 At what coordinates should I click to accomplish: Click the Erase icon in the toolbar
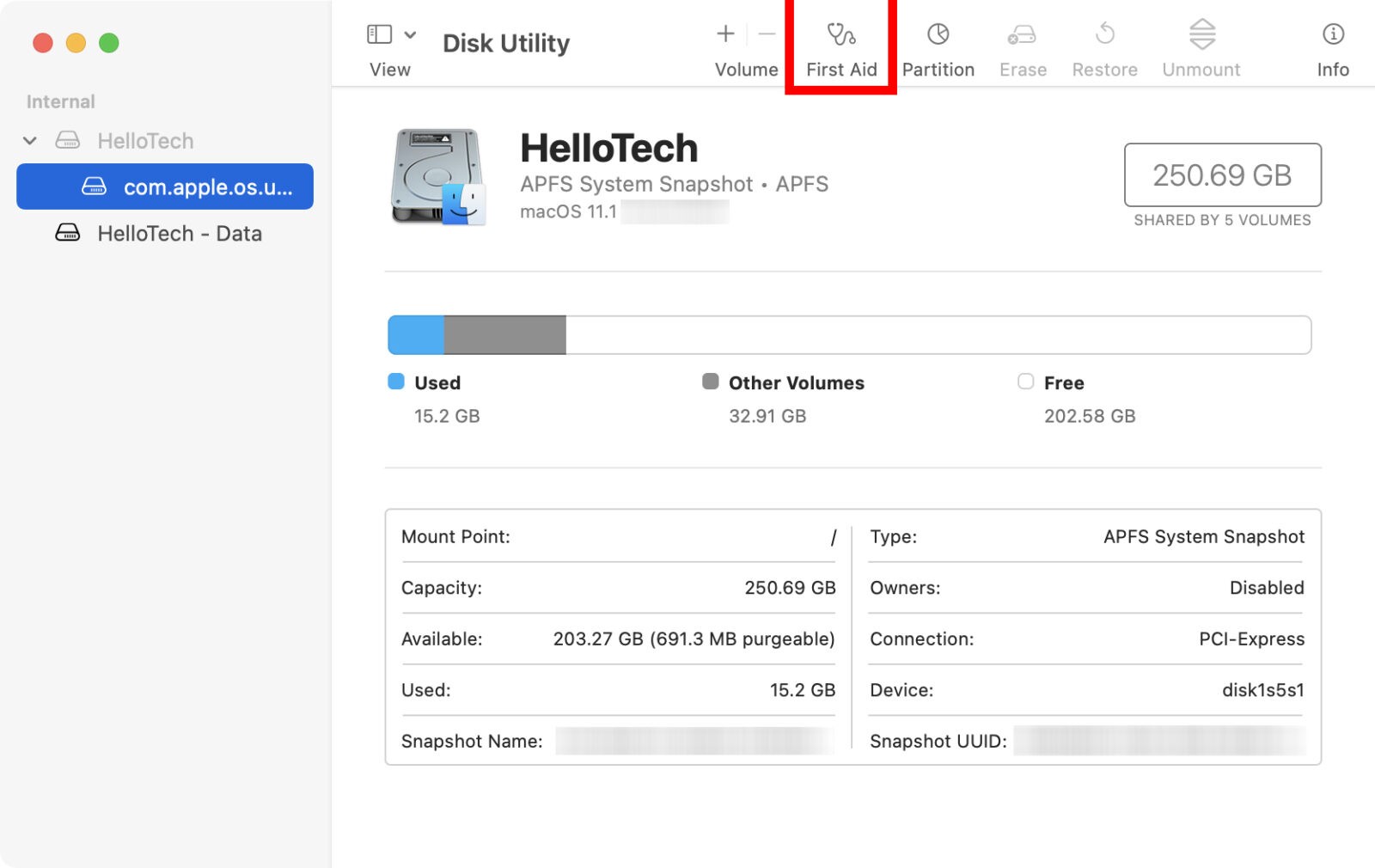tap(1022, 45)
